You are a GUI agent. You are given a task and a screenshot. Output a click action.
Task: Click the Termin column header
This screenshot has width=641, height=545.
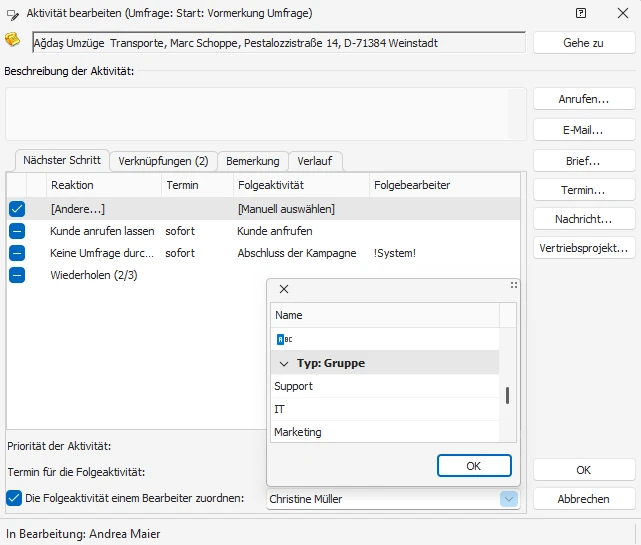pyautogui.click(x=197, y=185)
